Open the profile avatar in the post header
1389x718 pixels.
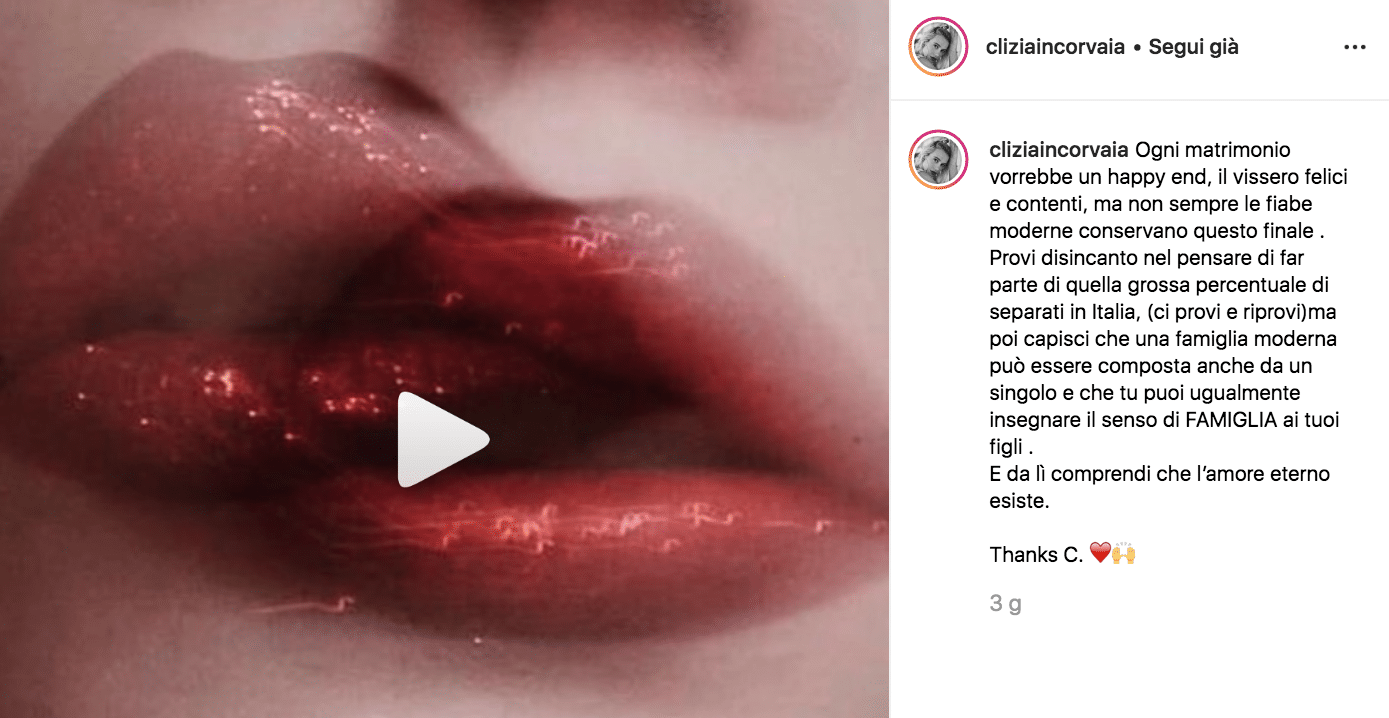(938, 47)
